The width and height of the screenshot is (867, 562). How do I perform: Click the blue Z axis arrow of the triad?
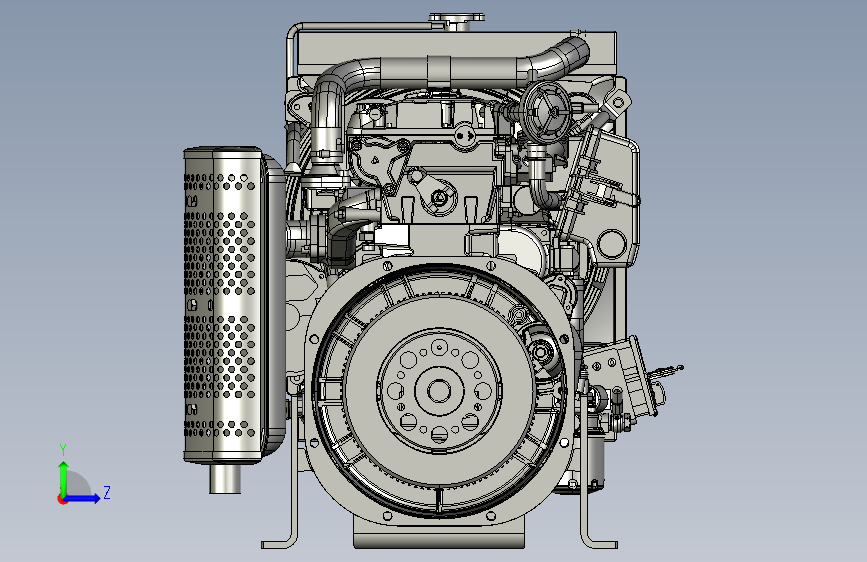pyautogui.click(x=82, y=498)
